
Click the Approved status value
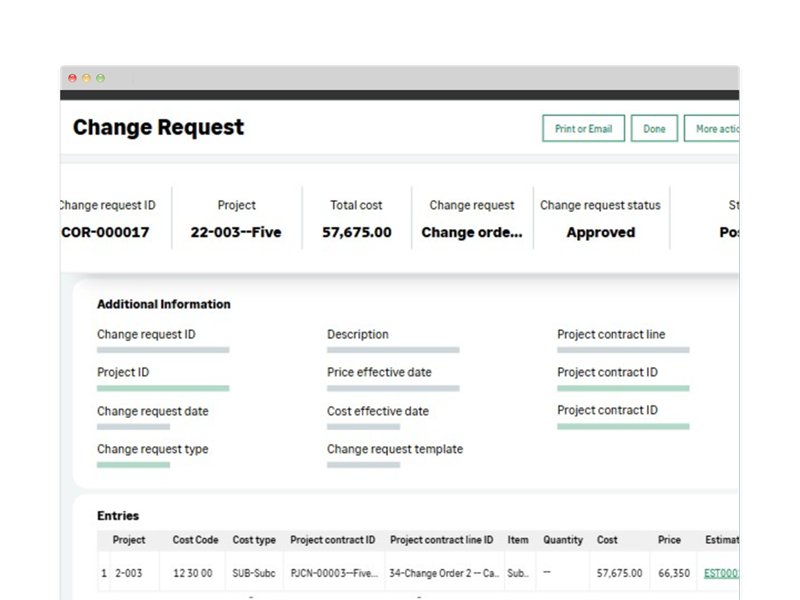[x=601, y=232]
